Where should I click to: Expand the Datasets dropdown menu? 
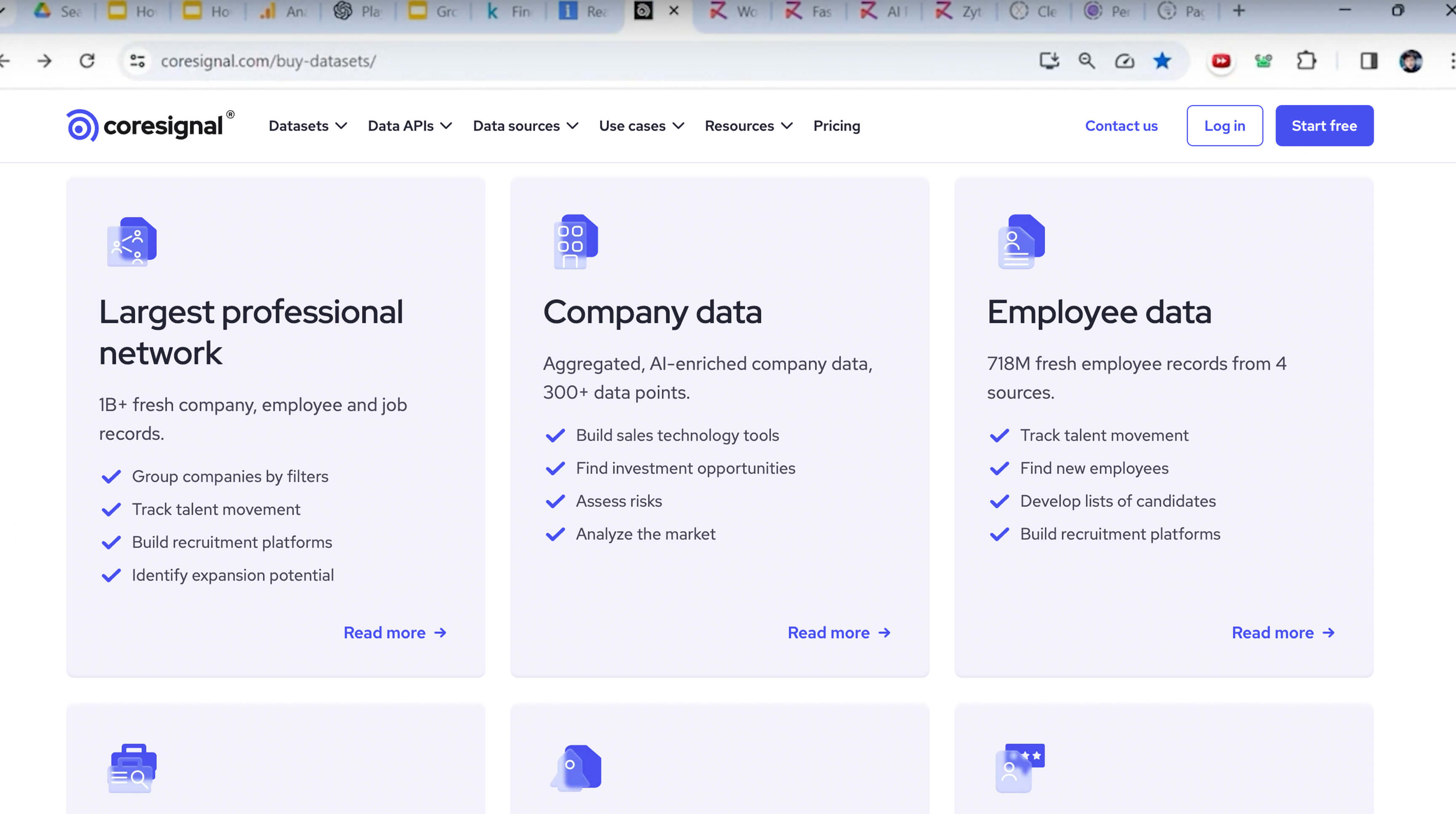(307, 126)
